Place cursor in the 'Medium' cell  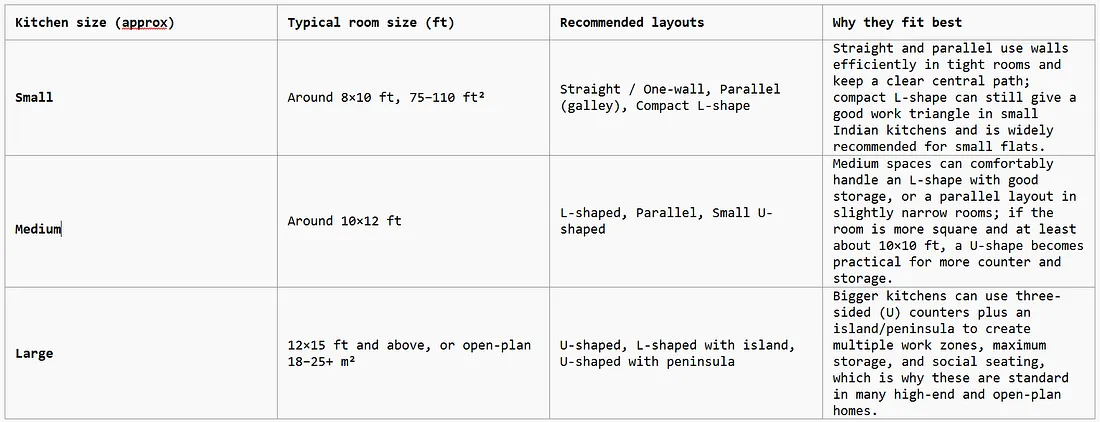click(140, 221)
